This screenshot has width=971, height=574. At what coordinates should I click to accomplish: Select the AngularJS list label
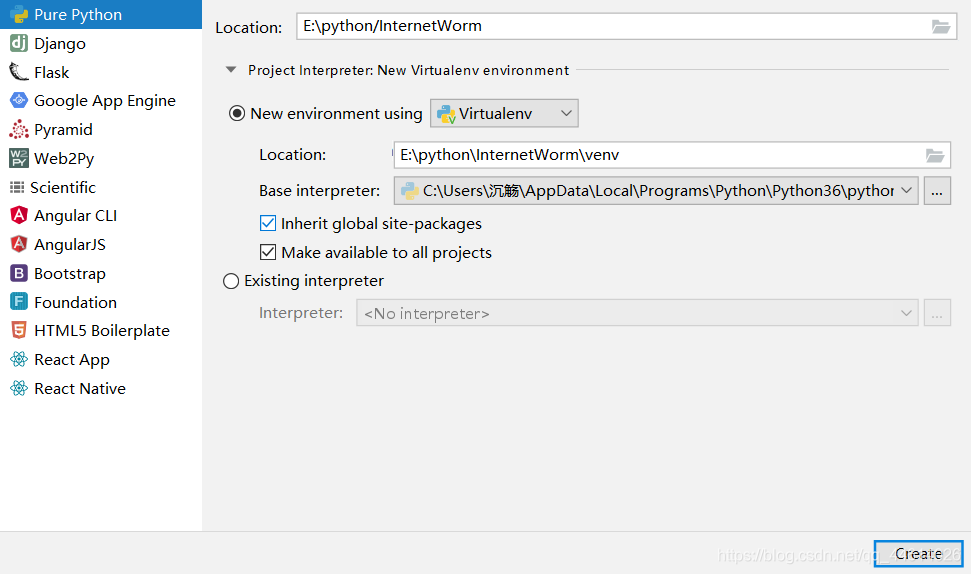coord(70,245)
